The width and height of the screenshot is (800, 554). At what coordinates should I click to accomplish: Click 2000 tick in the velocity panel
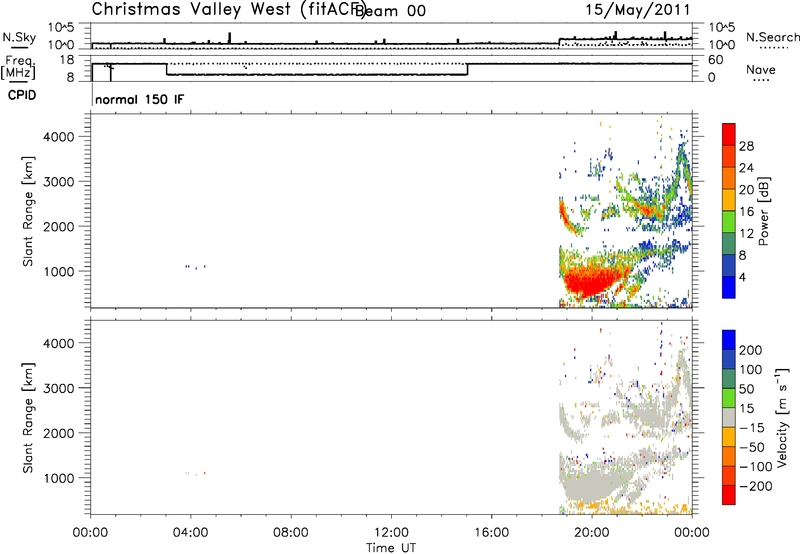[x=59, y=433]
